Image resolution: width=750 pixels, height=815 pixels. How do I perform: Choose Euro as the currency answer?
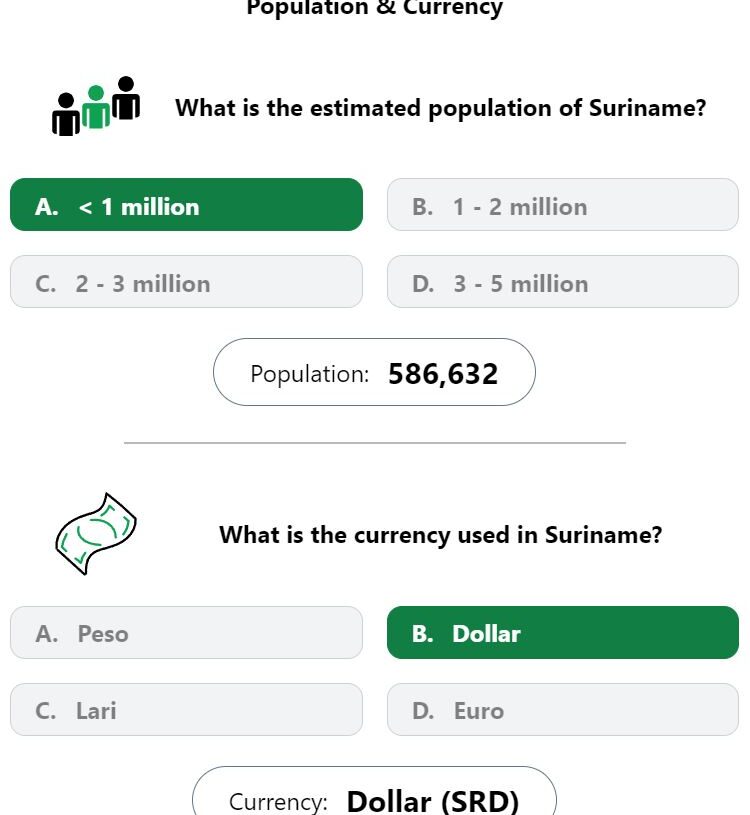tap(562, 709)
